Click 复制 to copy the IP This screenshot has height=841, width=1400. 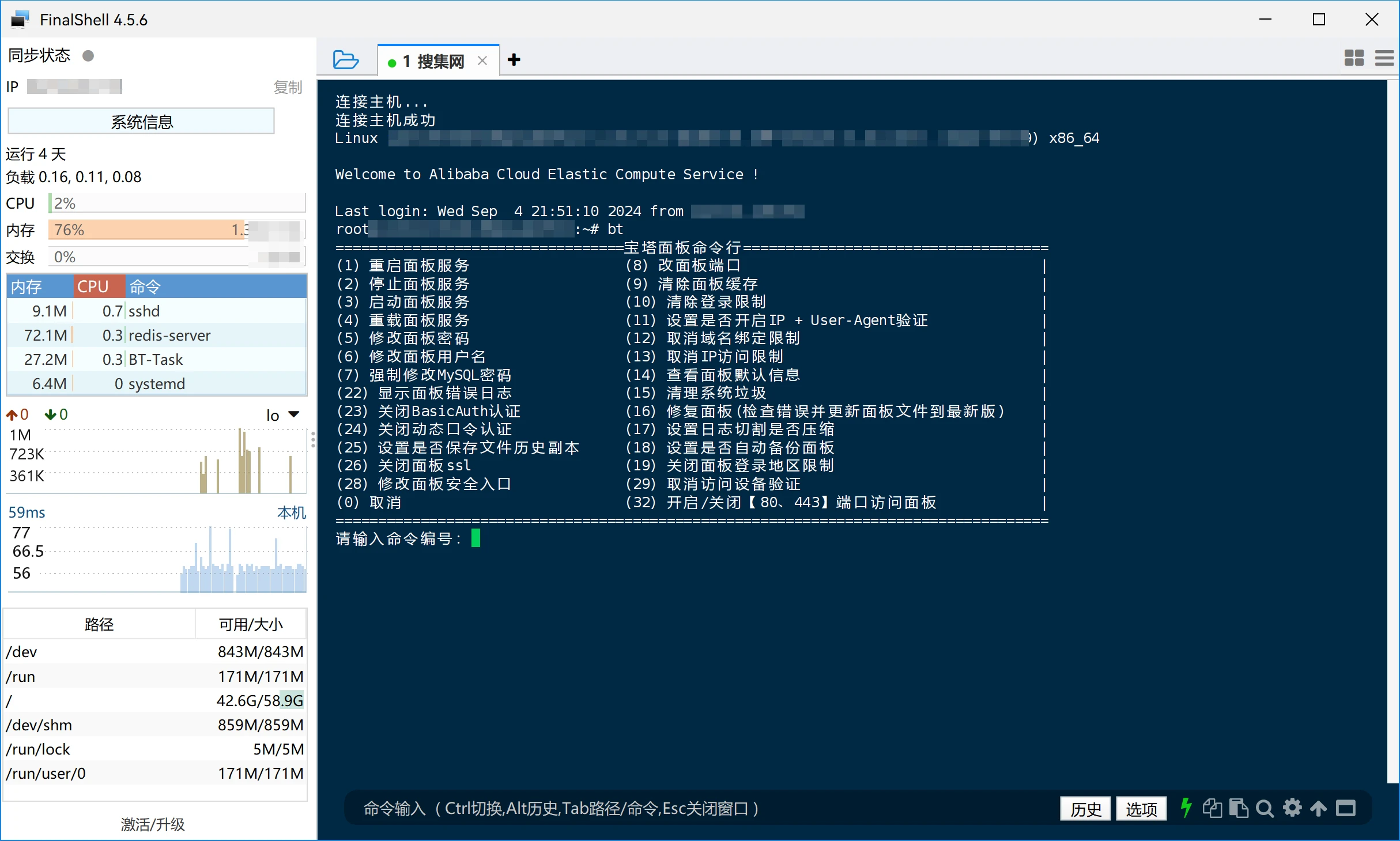coord(288,87)
